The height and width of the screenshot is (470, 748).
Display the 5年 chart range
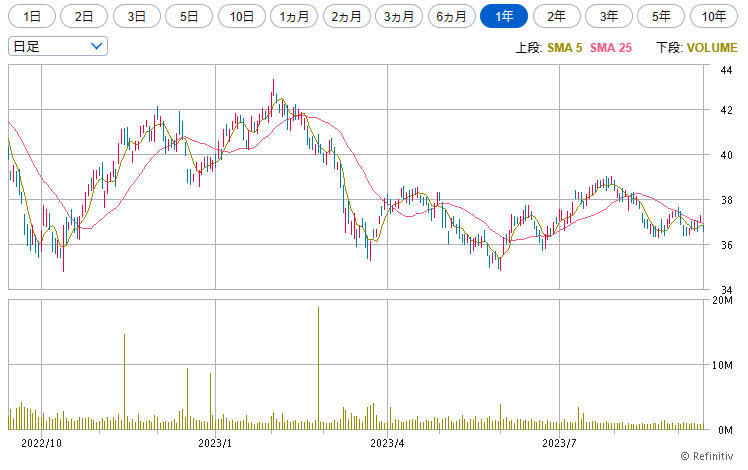pyautogui.click(x=661, y=16)
